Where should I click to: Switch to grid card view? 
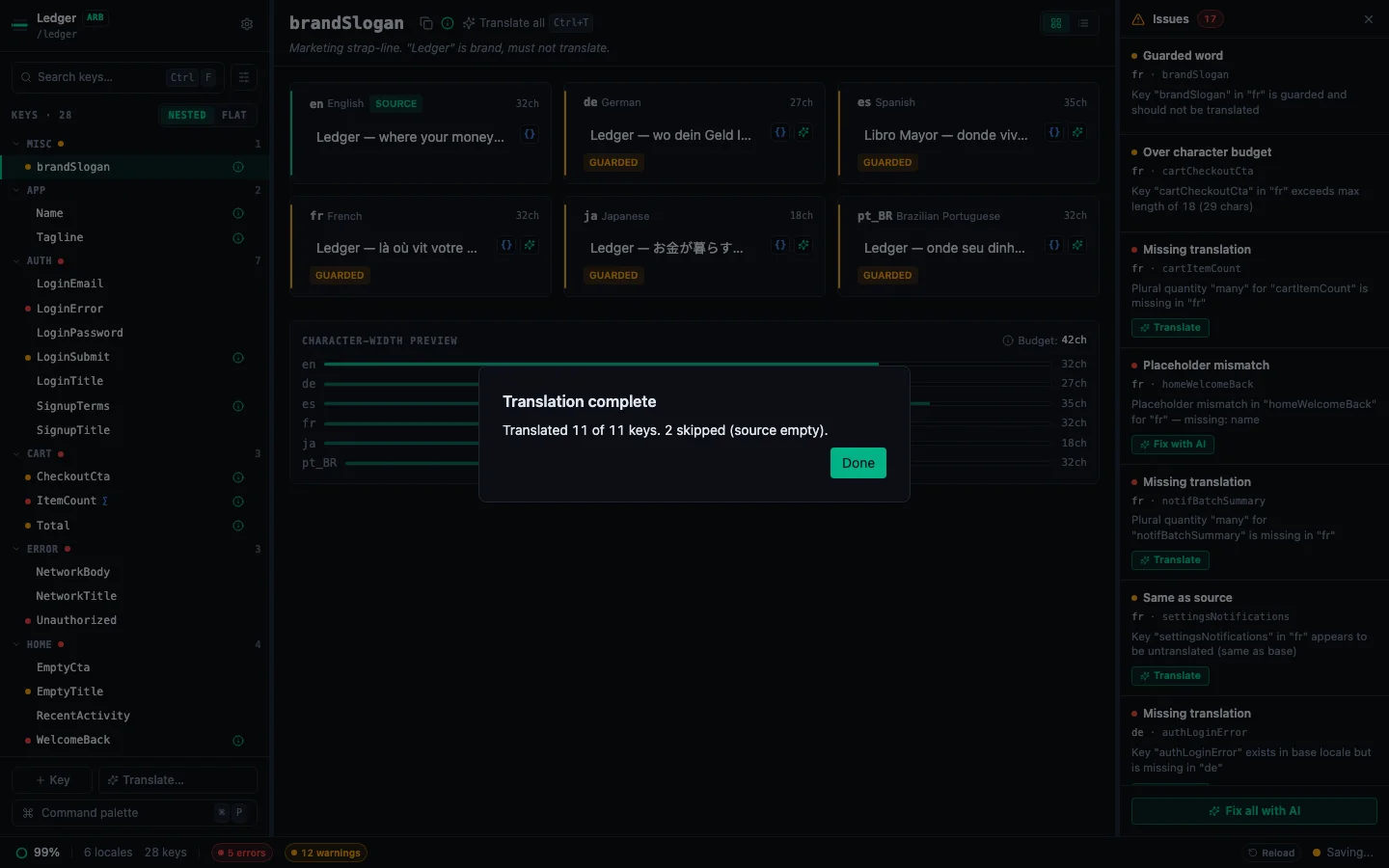(1056, 23)
